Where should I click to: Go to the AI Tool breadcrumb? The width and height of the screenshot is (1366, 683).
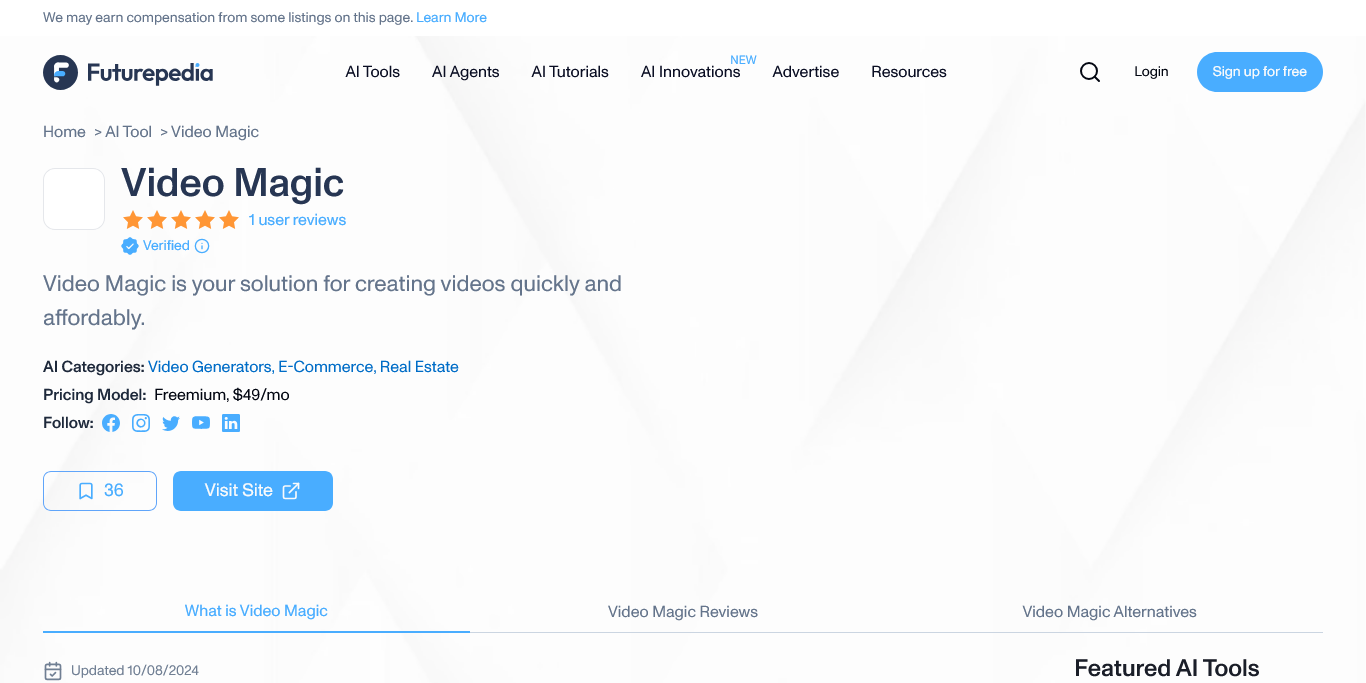pyautogui.click(x=129, y=132)
